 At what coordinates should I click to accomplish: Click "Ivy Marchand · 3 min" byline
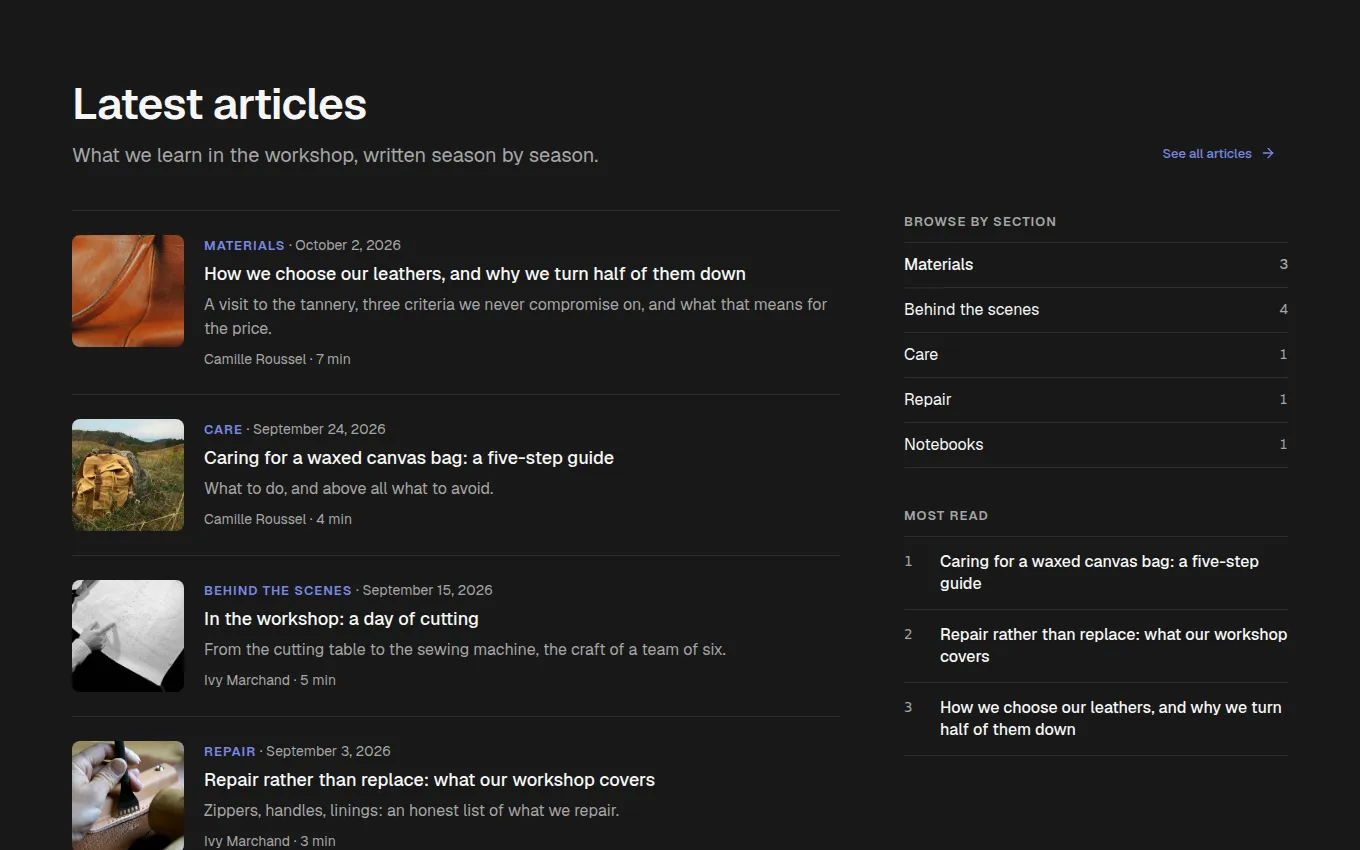coord(270,841)
